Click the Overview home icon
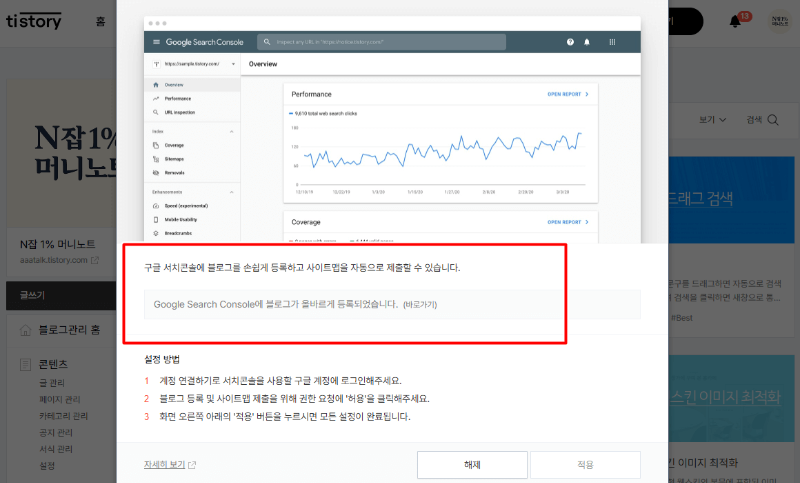The width and height of the screenshot is (800, 483). [156, 85]
